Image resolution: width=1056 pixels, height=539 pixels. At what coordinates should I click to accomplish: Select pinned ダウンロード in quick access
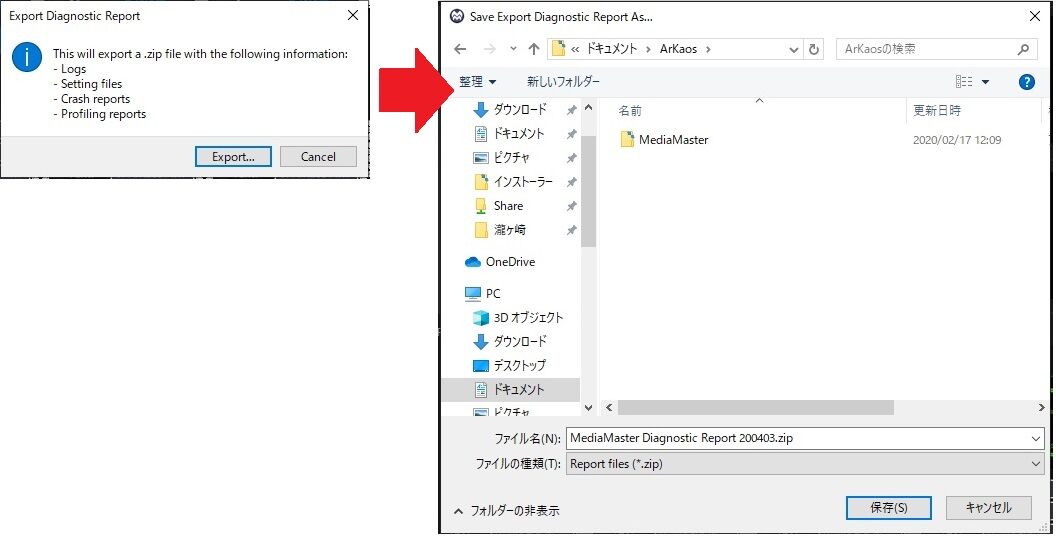coord(520,109)
